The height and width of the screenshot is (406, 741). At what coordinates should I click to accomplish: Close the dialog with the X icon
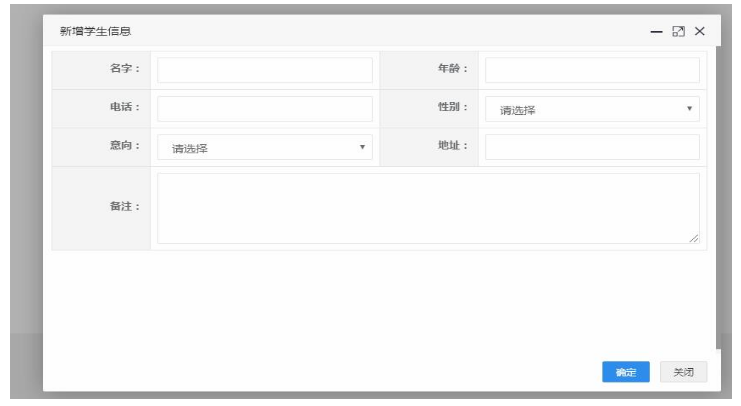click(699, 31)
